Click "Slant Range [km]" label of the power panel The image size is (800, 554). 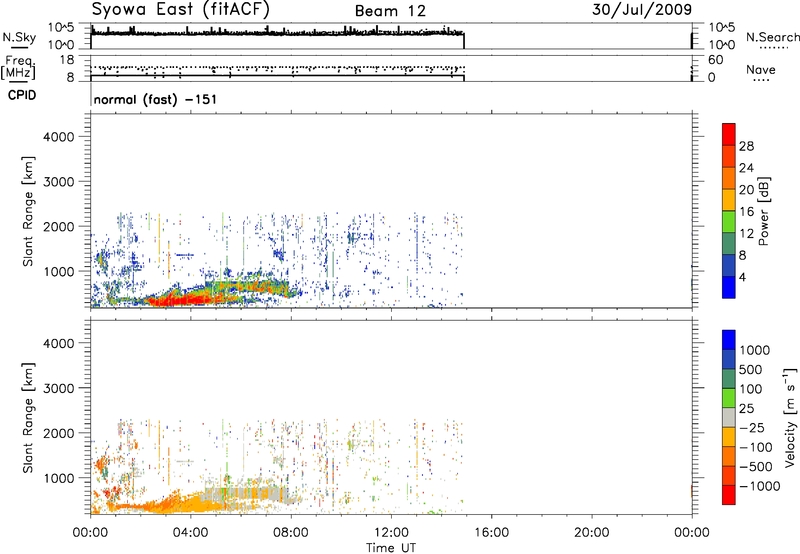point(28,211)
